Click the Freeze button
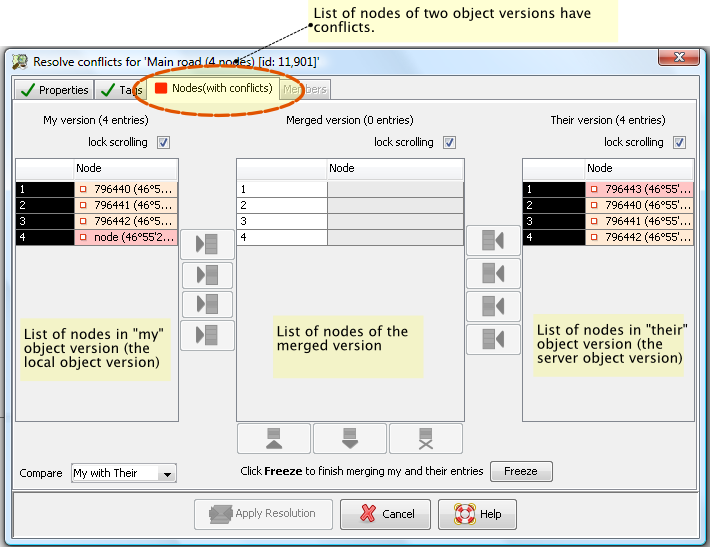710x547 pixels. [x=520, y=471]
